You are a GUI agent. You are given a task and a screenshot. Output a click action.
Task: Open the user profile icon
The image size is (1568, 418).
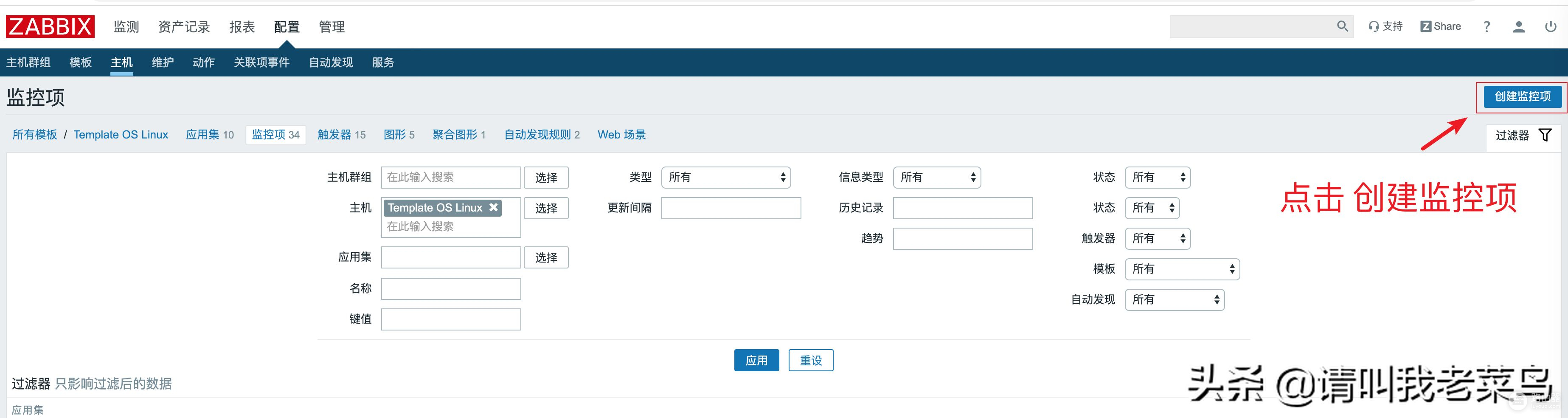(1519, 27)
